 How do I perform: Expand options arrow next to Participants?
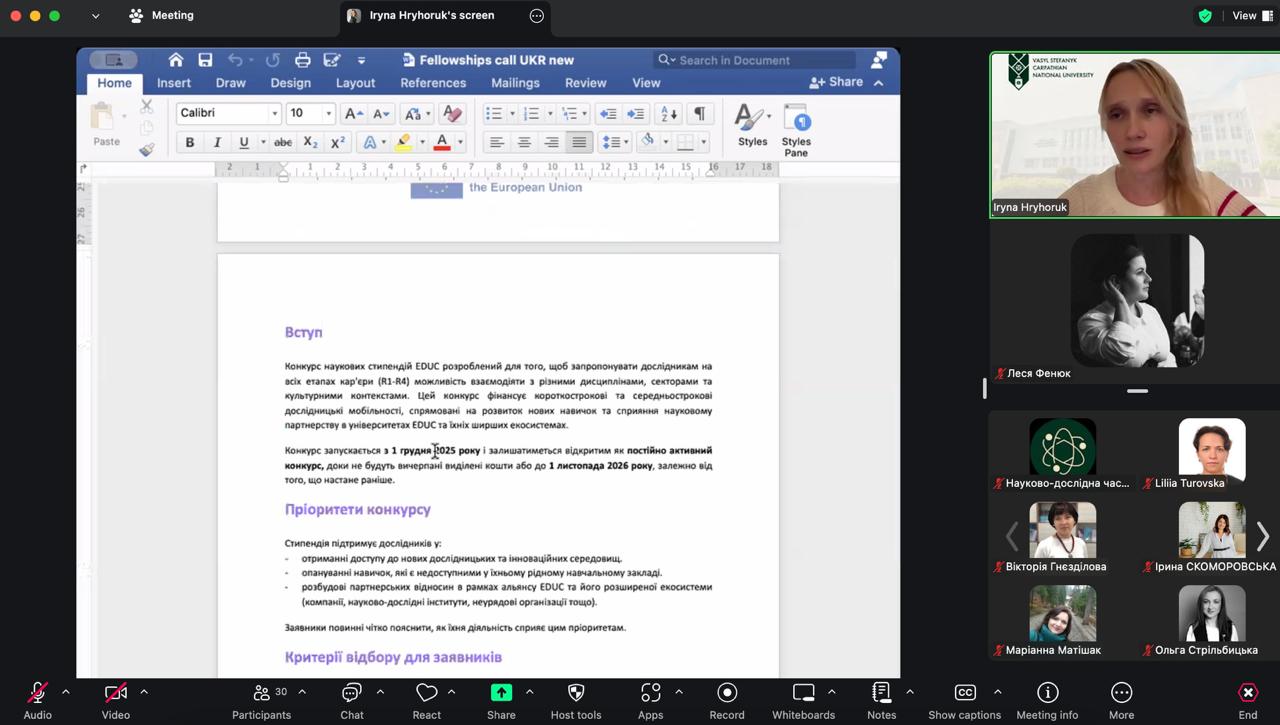pos(302,692)
